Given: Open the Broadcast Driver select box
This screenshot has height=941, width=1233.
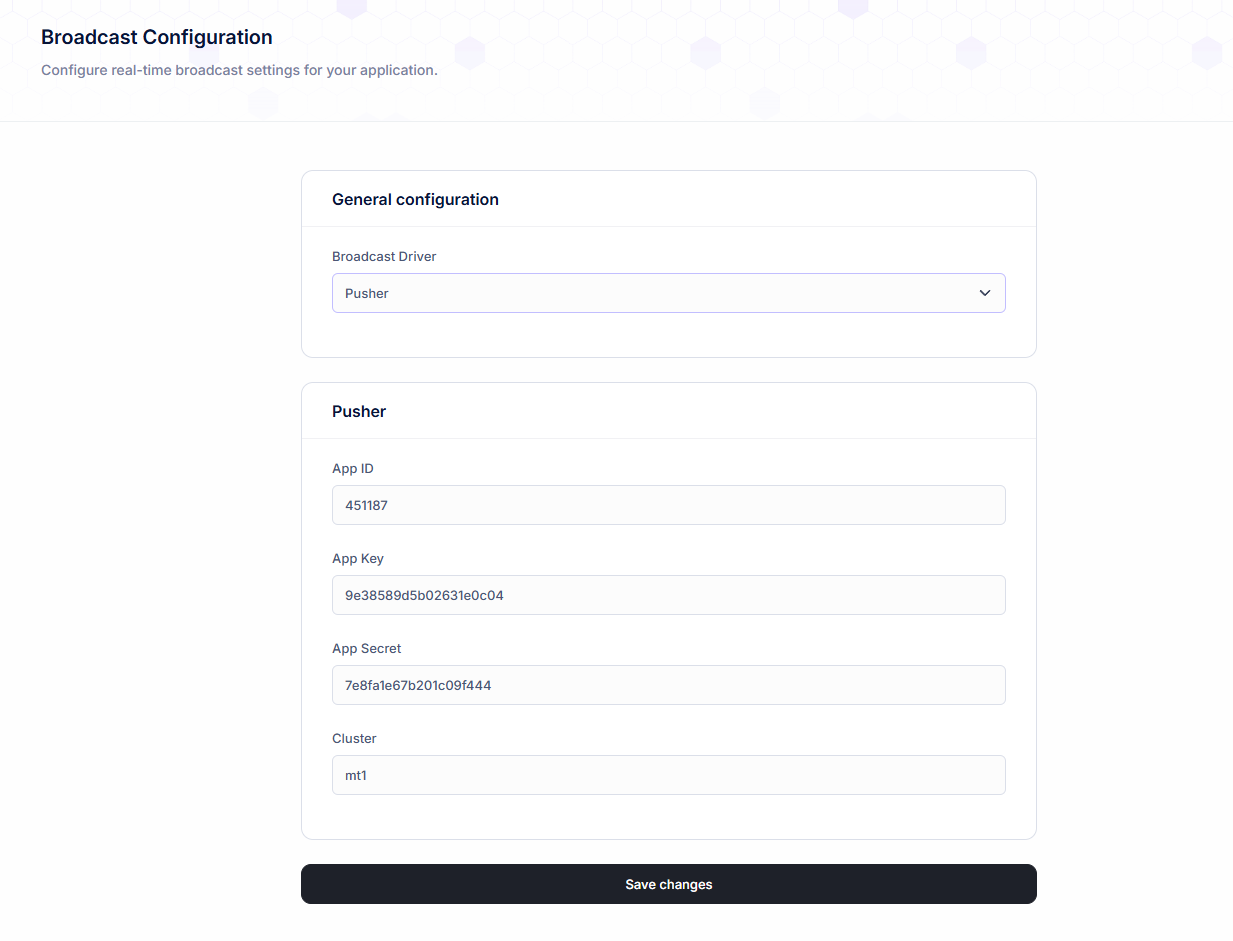Looking at the screenshot, I should (x=668, y=293).
